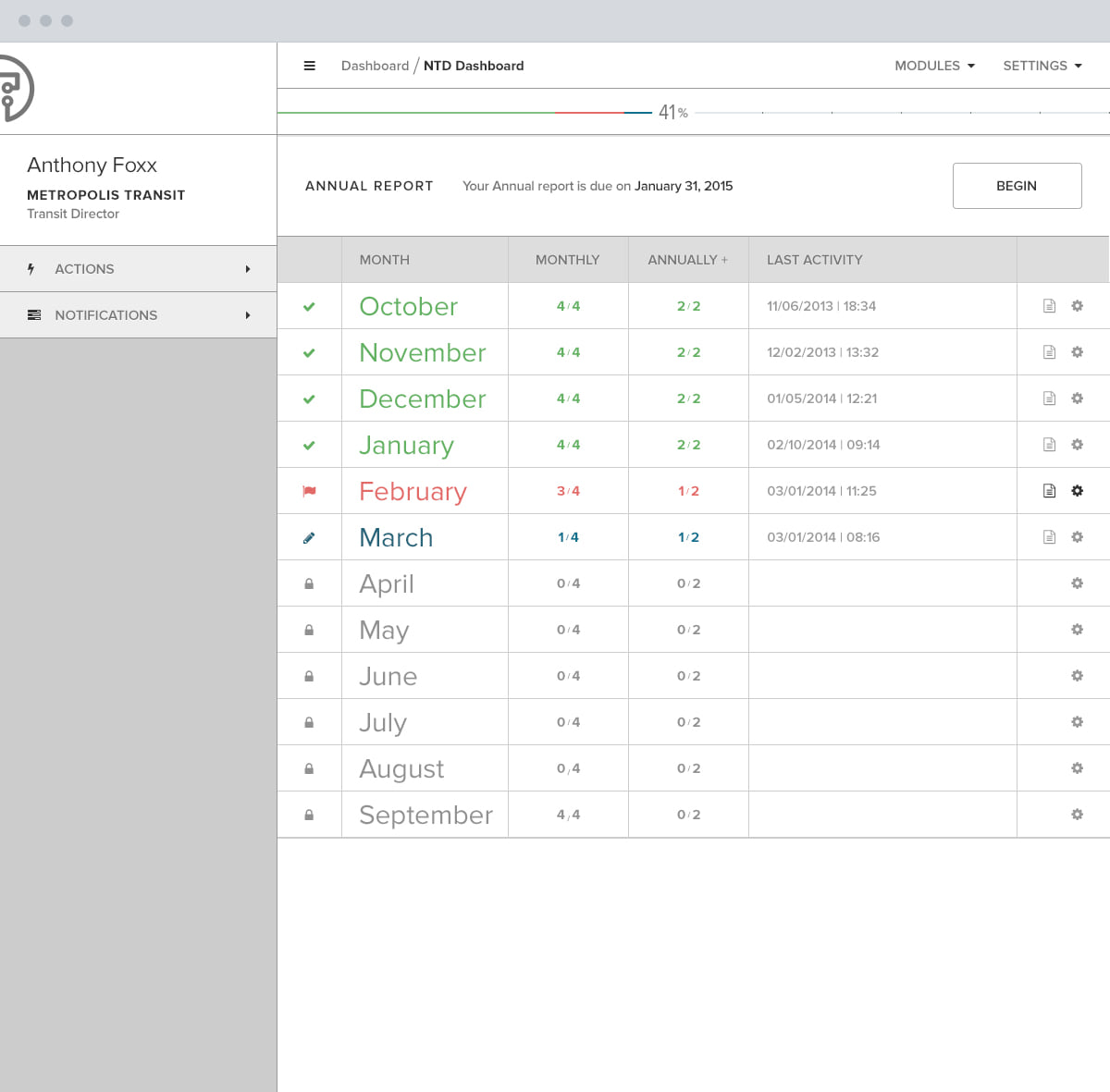Click the green checkmark beside December

click(x=309, y=399)
